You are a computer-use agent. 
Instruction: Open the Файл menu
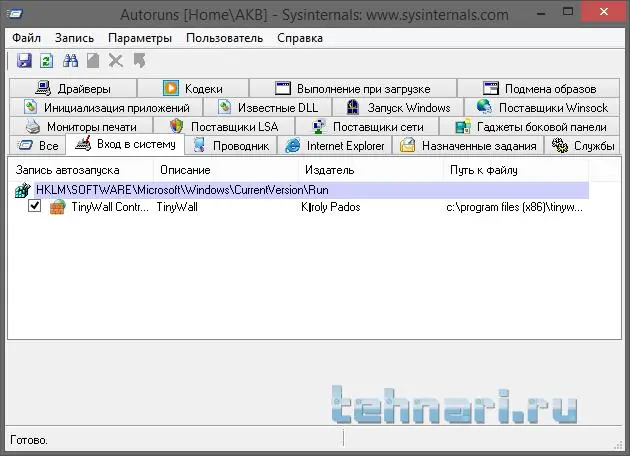tap(26, 38)
